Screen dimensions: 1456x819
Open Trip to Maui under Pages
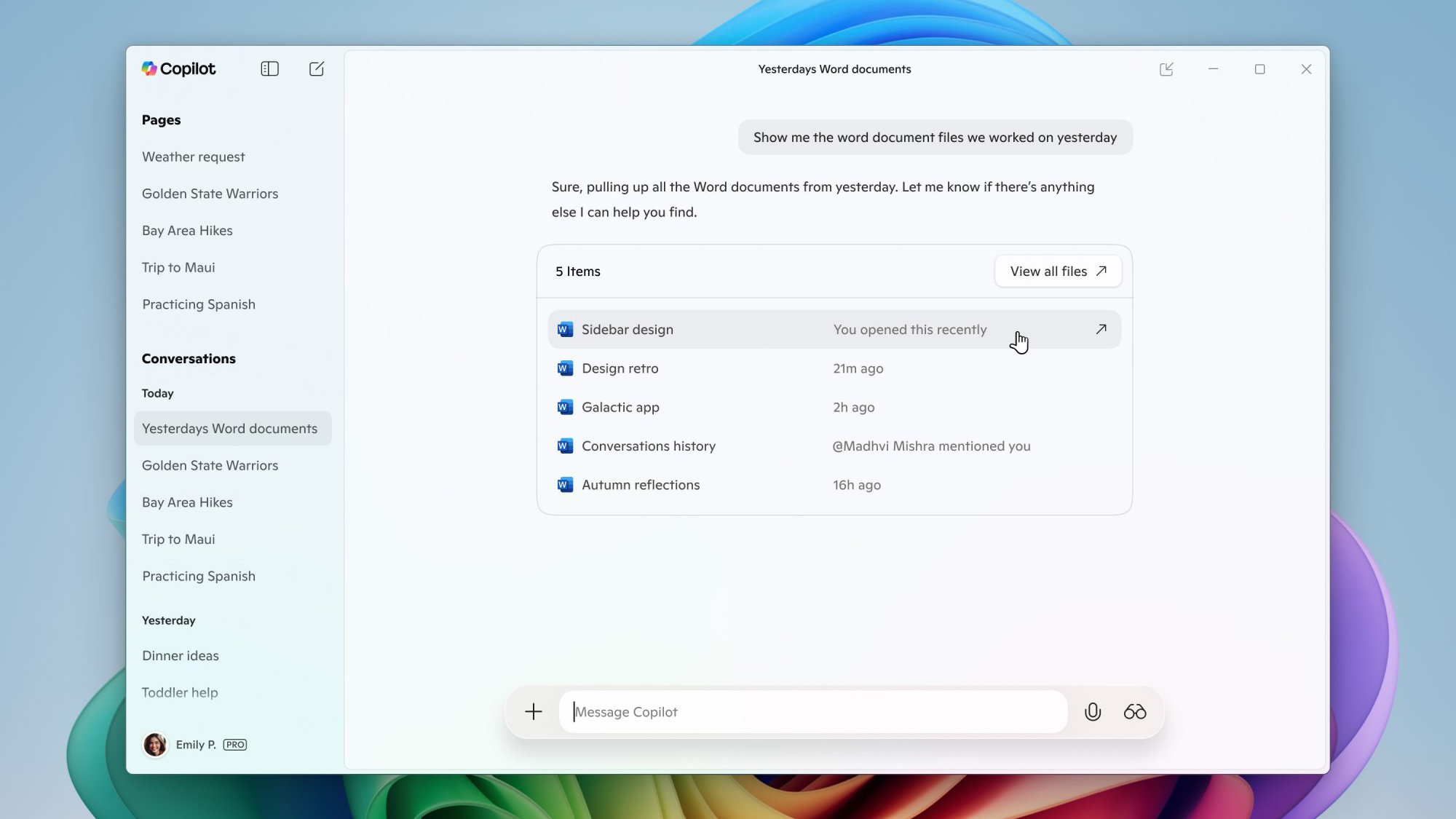click(x=178, y=267)
